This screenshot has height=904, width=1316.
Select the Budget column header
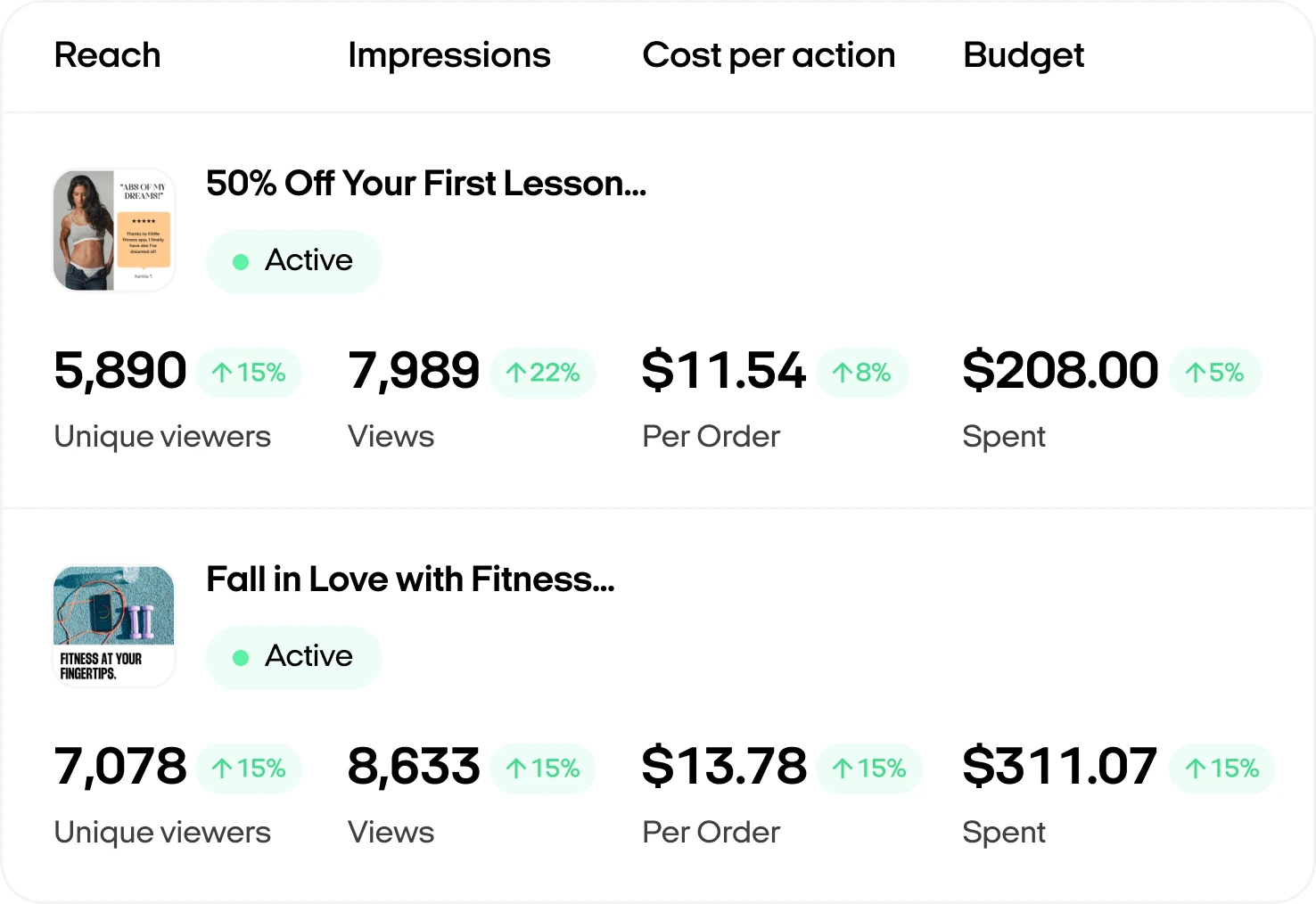click(x=1024, y=55)
